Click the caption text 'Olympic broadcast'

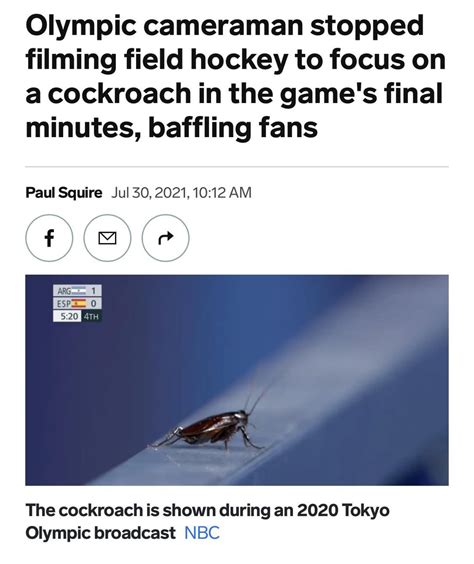(x=101, y=533)
